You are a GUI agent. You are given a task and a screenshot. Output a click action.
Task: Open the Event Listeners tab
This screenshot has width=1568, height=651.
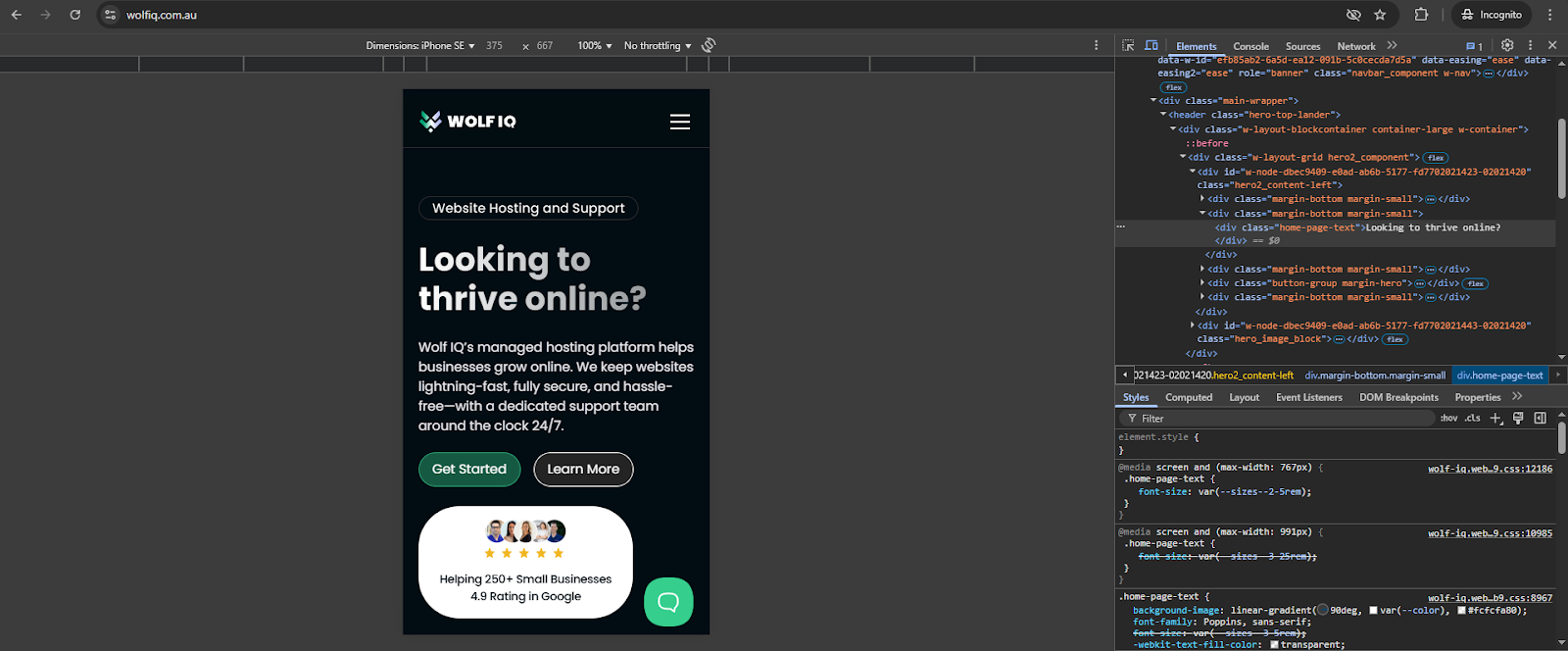click(1309, 397)
